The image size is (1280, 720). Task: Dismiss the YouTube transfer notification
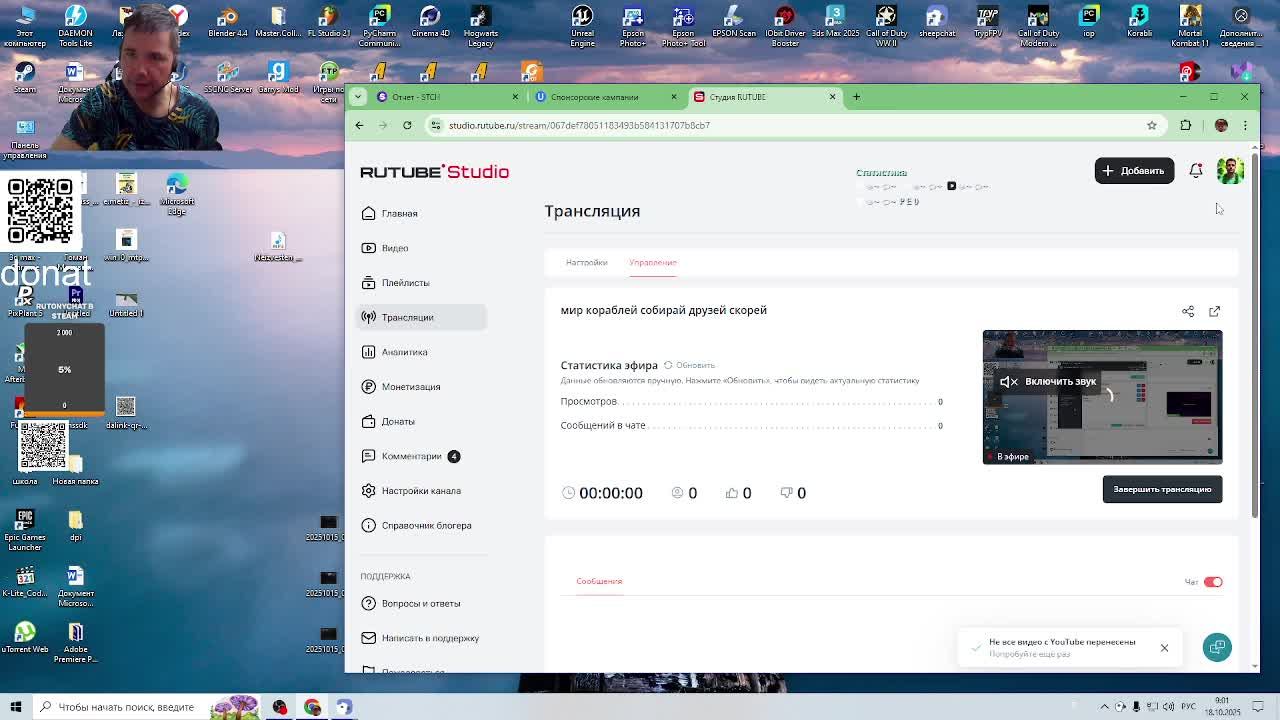[x=1164, y=648]
